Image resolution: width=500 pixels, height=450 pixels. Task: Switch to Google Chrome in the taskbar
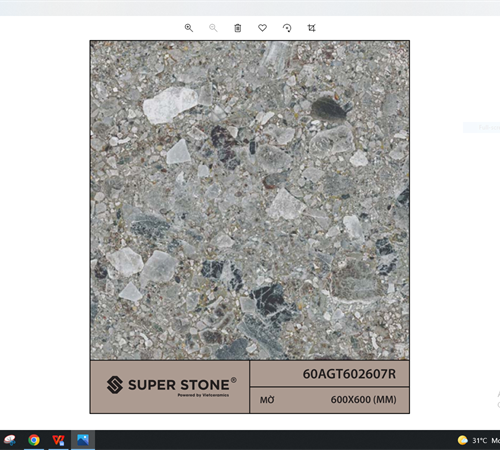click(34, 440)
